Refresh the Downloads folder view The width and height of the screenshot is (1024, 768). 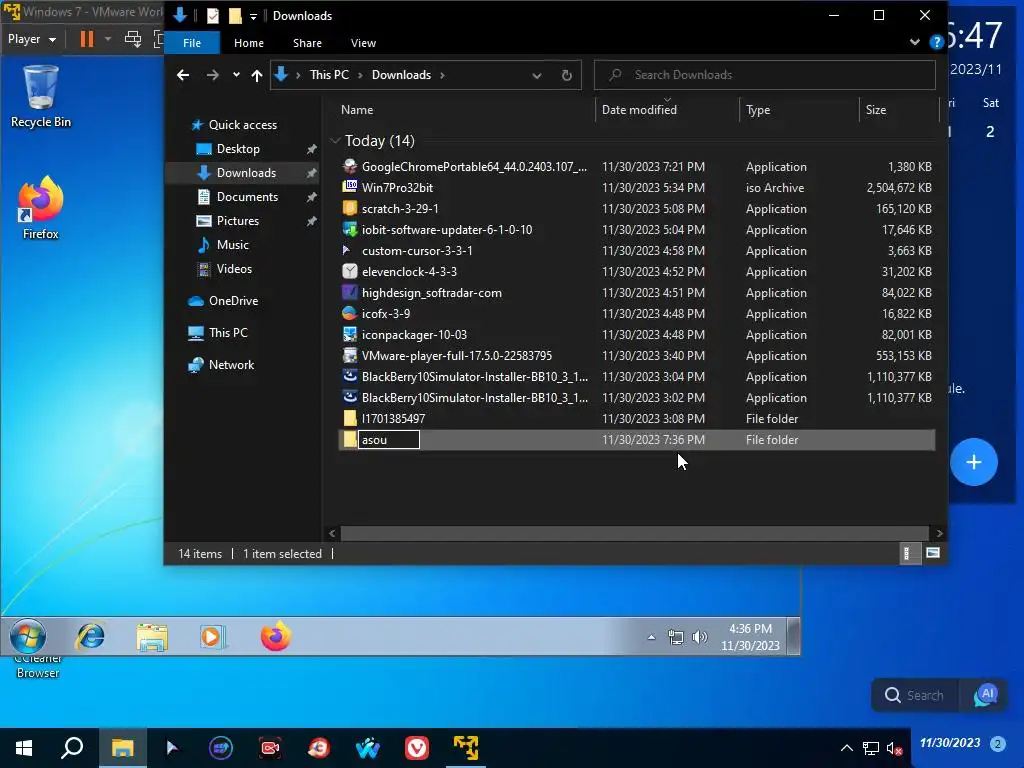click(x=566, y=75)
